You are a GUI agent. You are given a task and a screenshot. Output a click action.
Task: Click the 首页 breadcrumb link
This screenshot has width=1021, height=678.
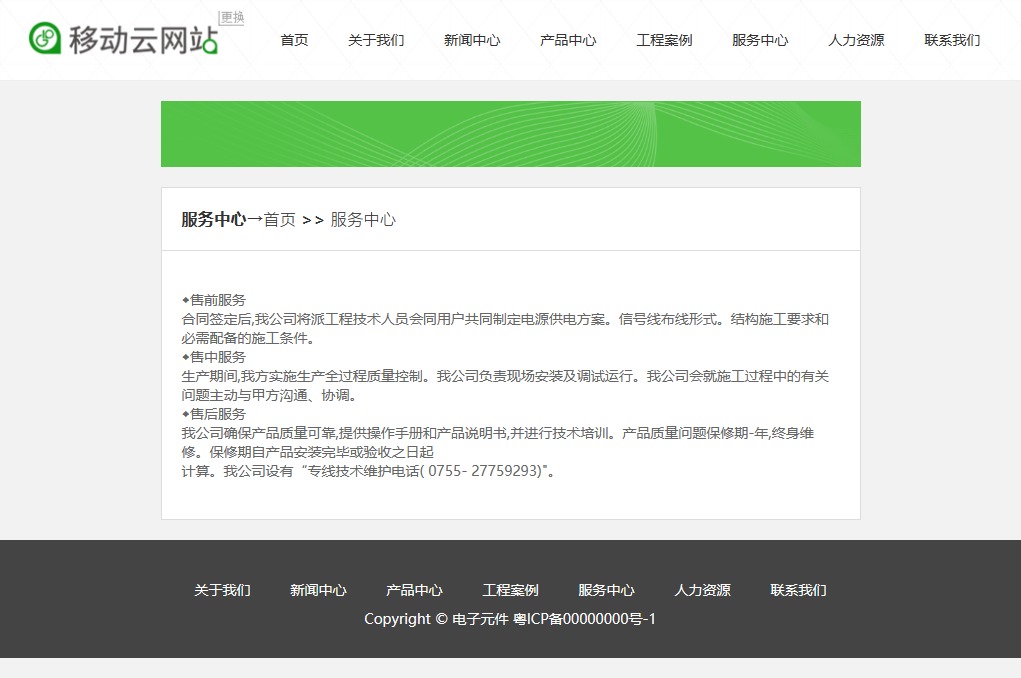coord(280,220)
